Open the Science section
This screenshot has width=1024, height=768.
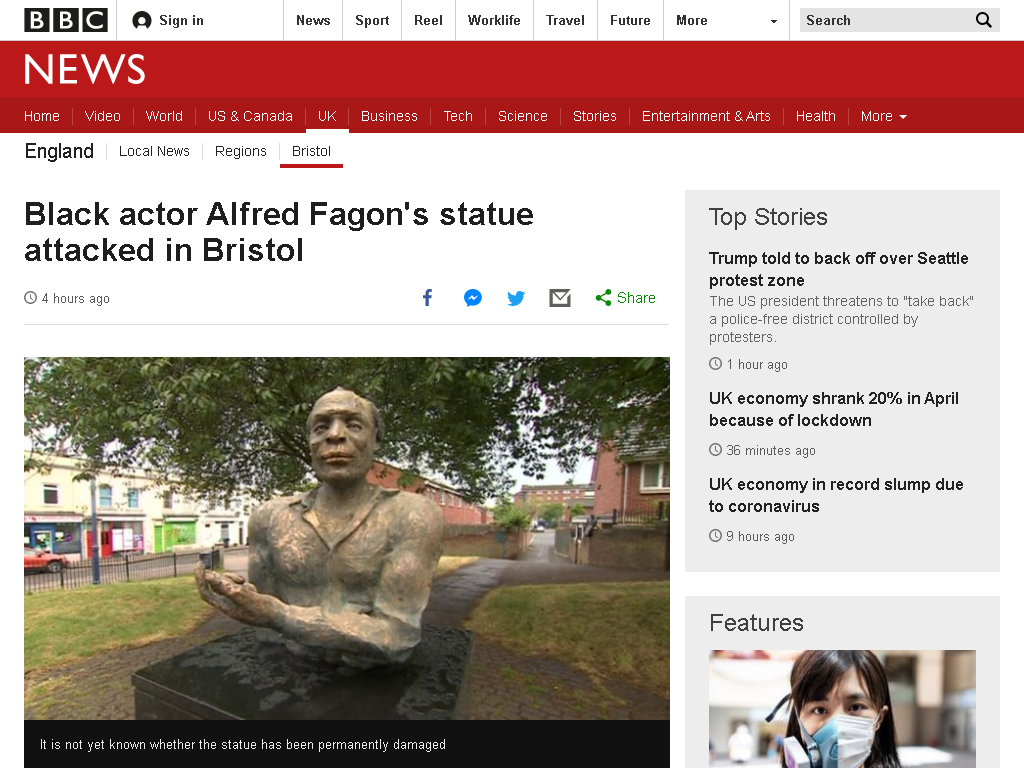[522, 116]
